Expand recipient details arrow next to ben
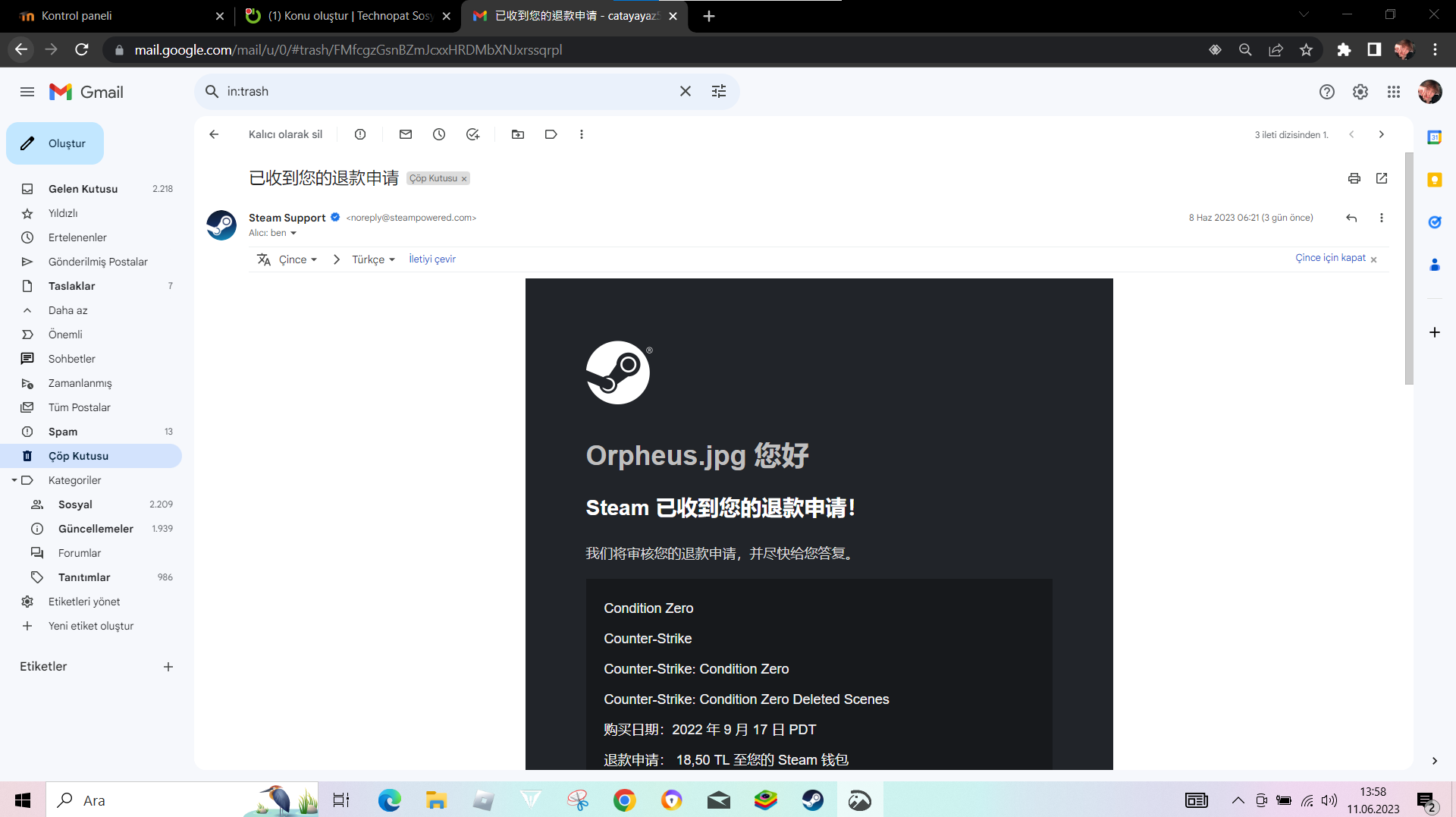 click(x=293, y=233)
